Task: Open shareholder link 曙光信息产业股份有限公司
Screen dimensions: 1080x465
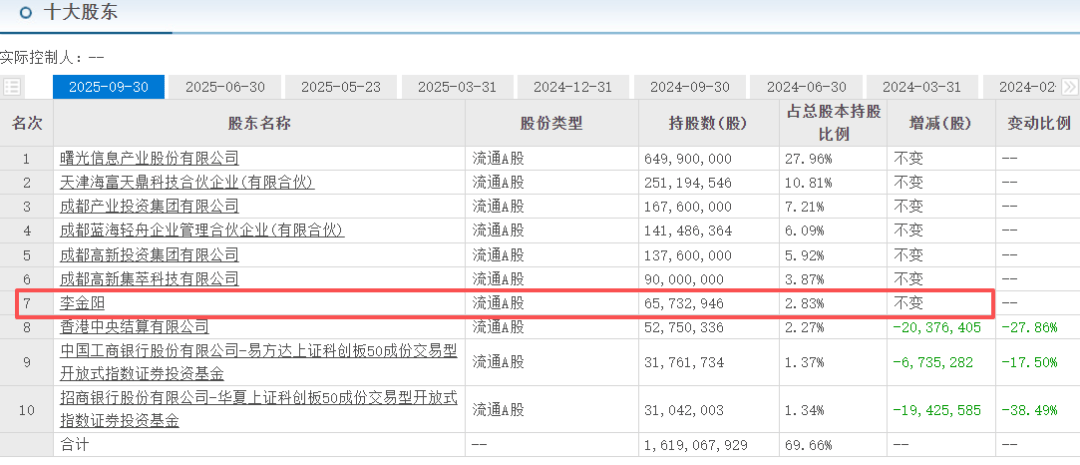Action: [x=149, y=158]
